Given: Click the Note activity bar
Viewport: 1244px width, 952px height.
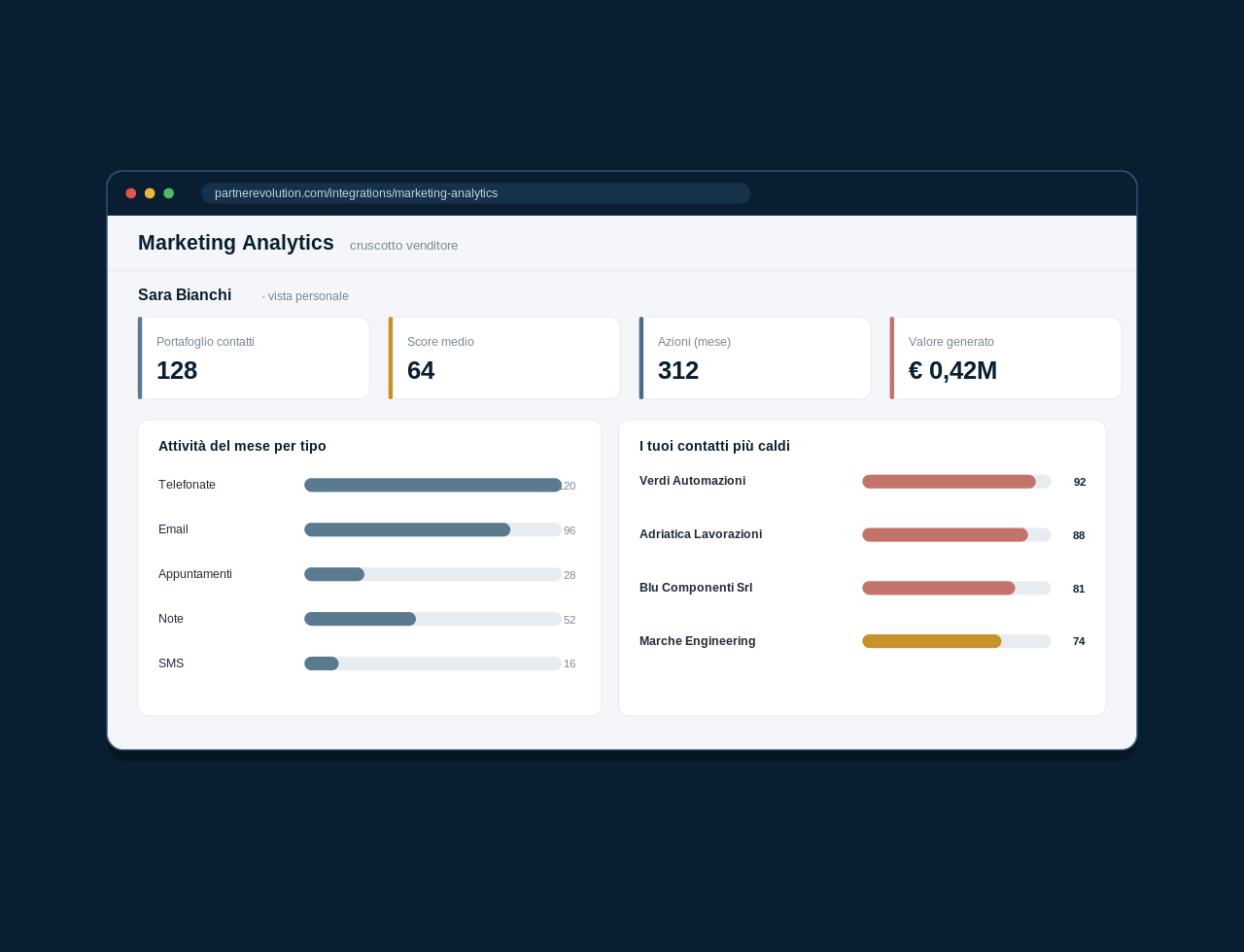Looking at the screenshot, I should click(433, 619).
